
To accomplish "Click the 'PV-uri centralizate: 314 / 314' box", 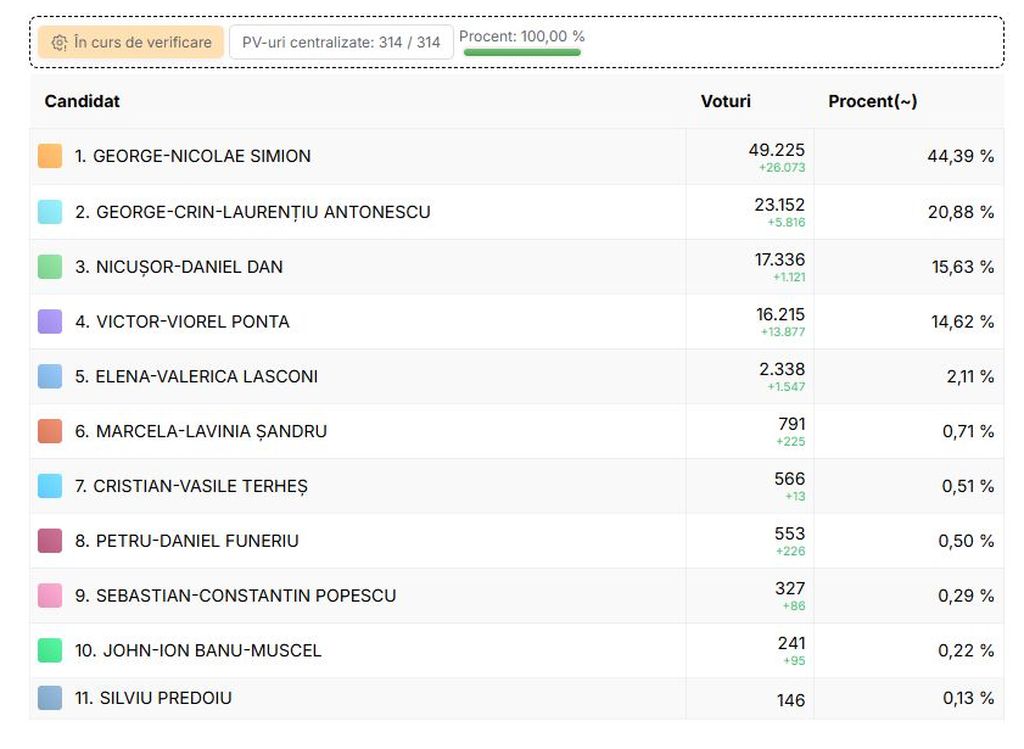I will coord(341,42).
